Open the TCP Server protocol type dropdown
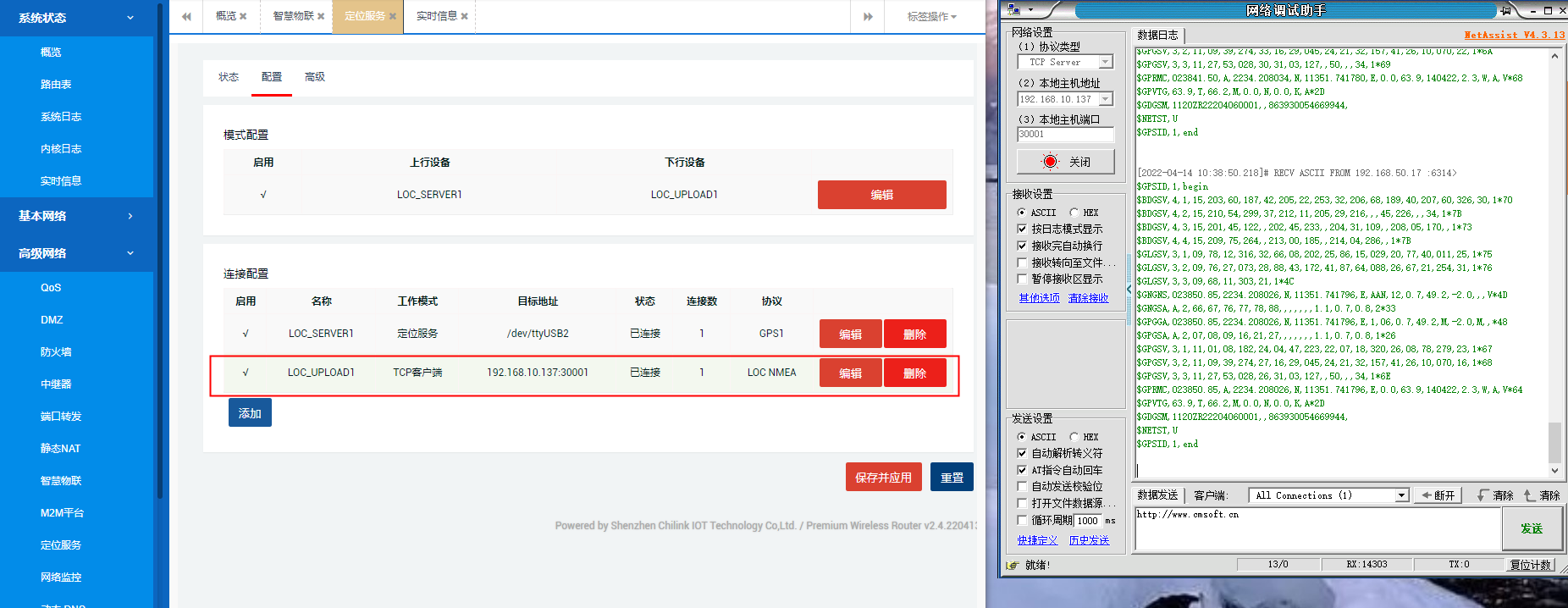The image size is (1568, 608). point(1105,62)
